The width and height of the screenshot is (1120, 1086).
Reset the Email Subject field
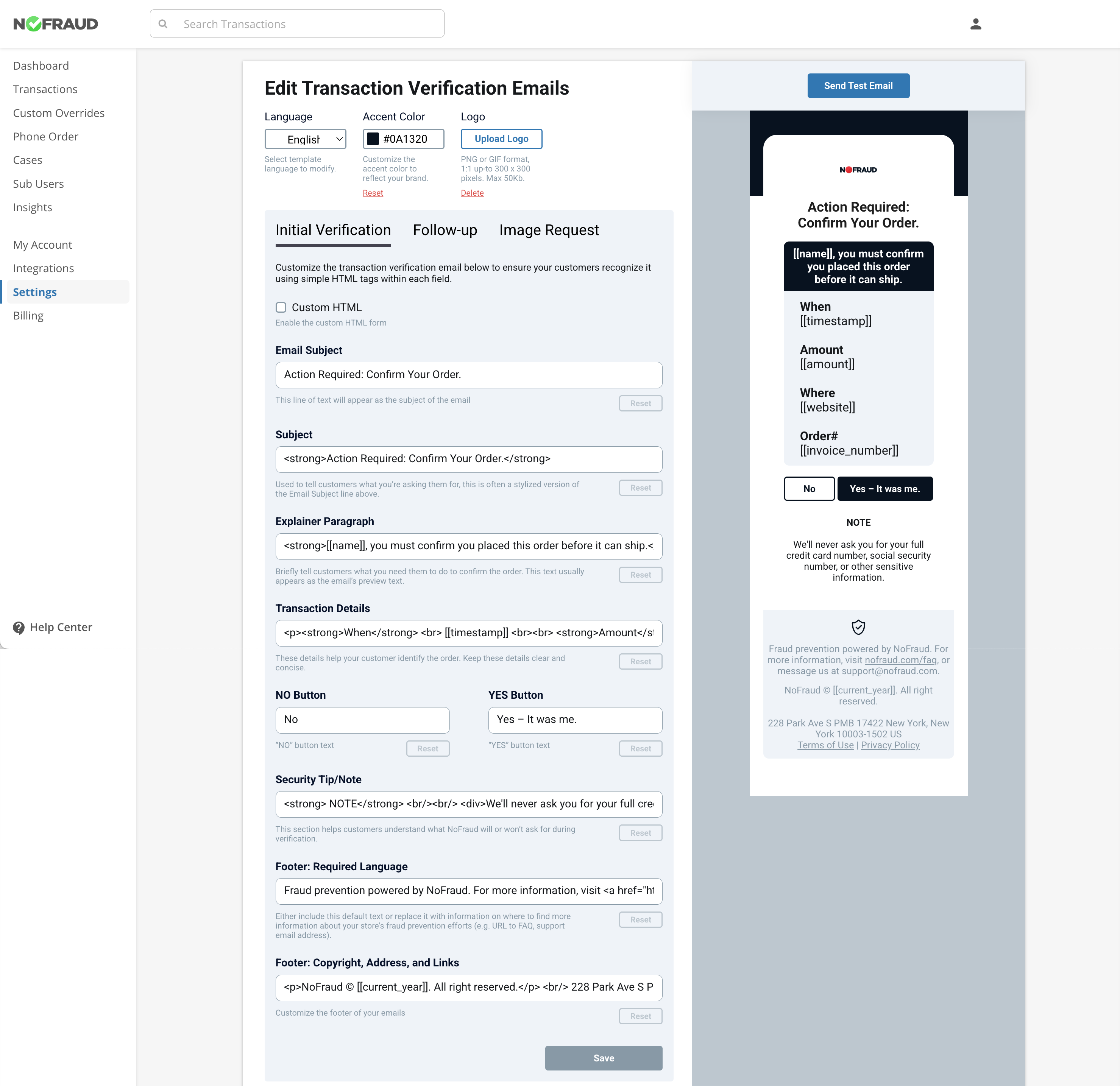(640, 403)
